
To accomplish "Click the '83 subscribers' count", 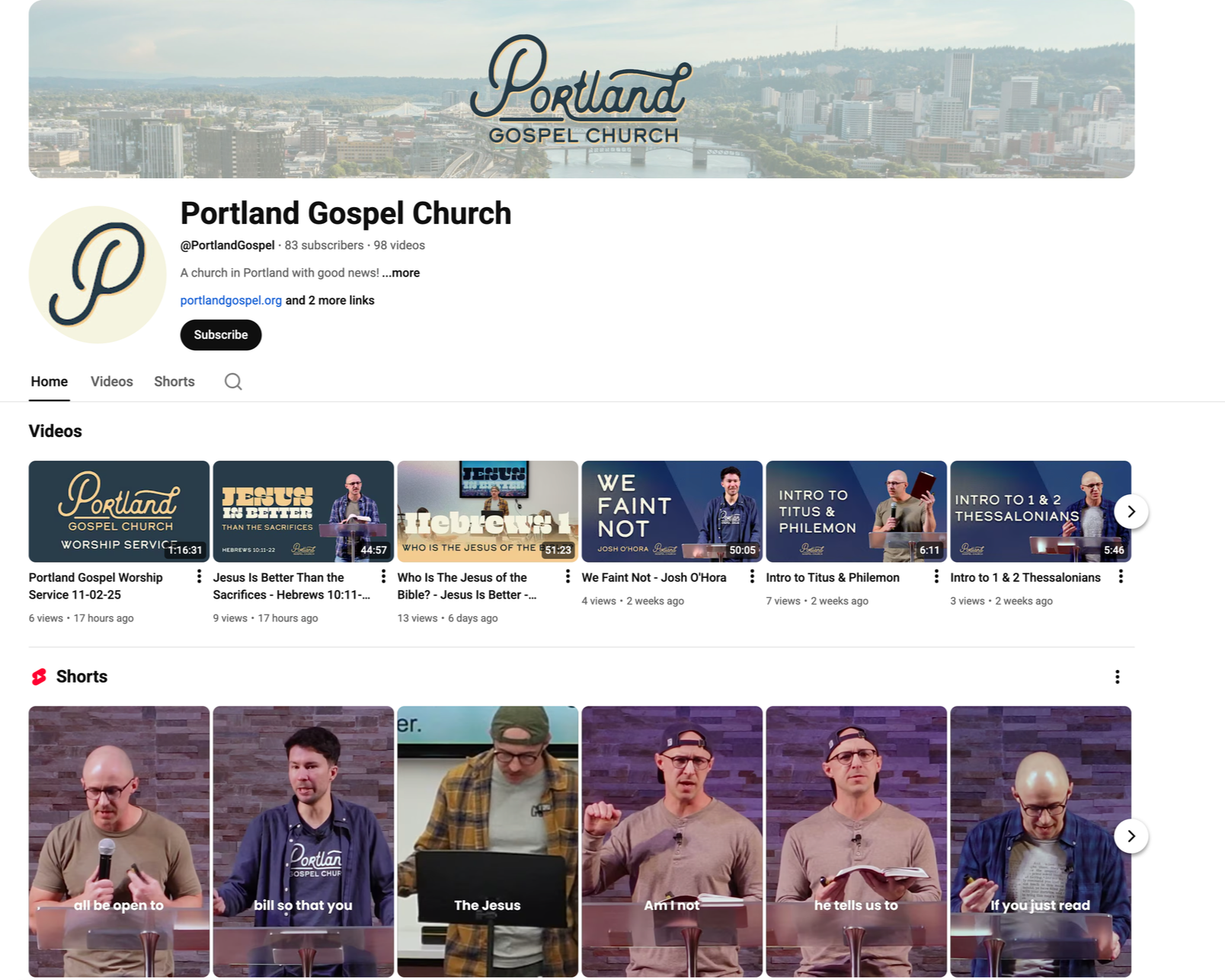I will point(325,245).
